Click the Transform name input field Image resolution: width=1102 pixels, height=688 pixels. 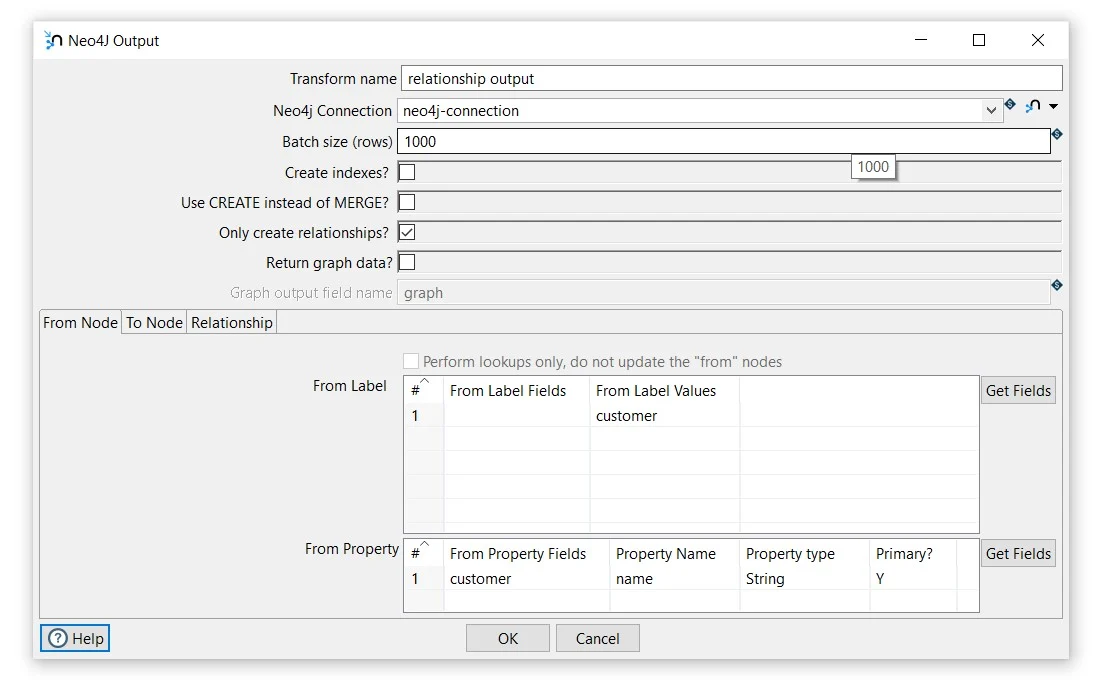pyautogui.click(x=730, y=79)
